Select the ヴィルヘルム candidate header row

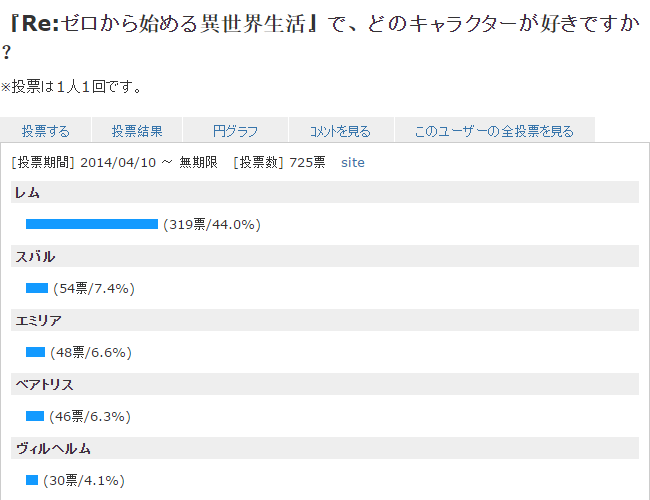click(x=325, y=448)
